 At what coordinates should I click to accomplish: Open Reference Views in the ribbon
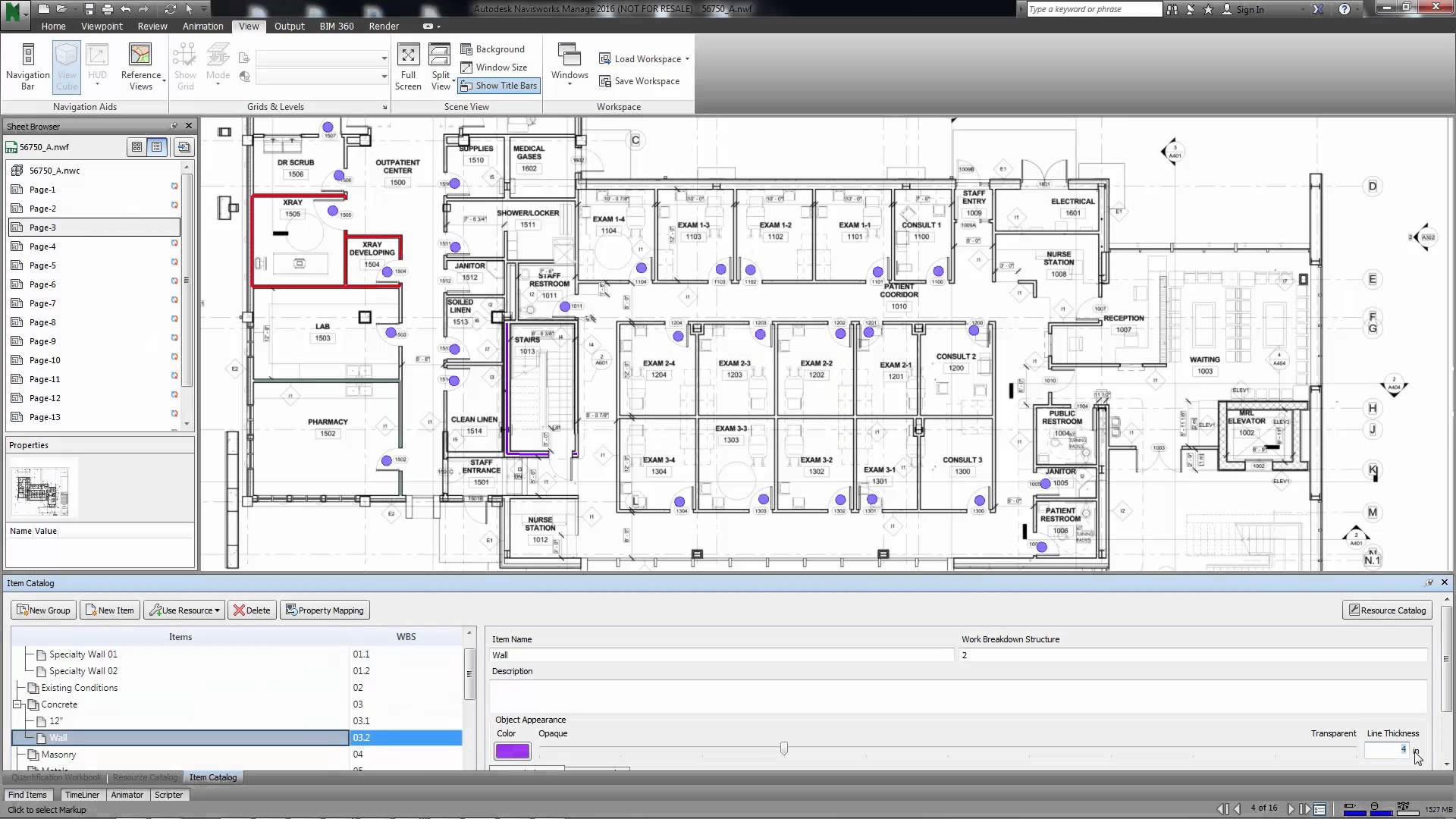[141, 67]
